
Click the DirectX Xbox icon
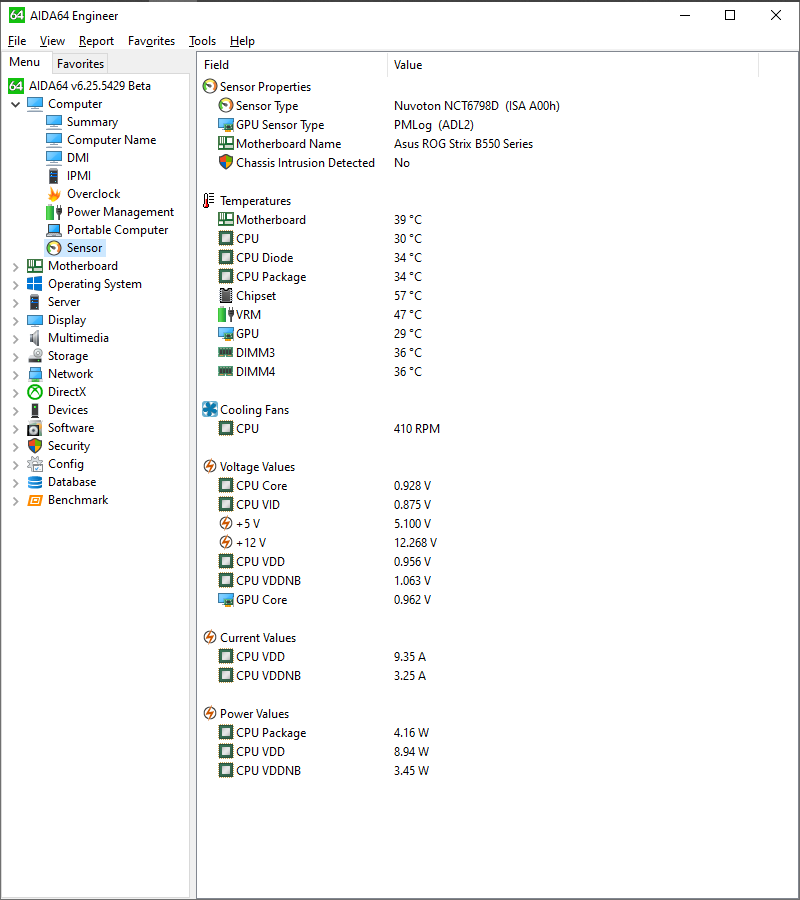pos(35,391)
